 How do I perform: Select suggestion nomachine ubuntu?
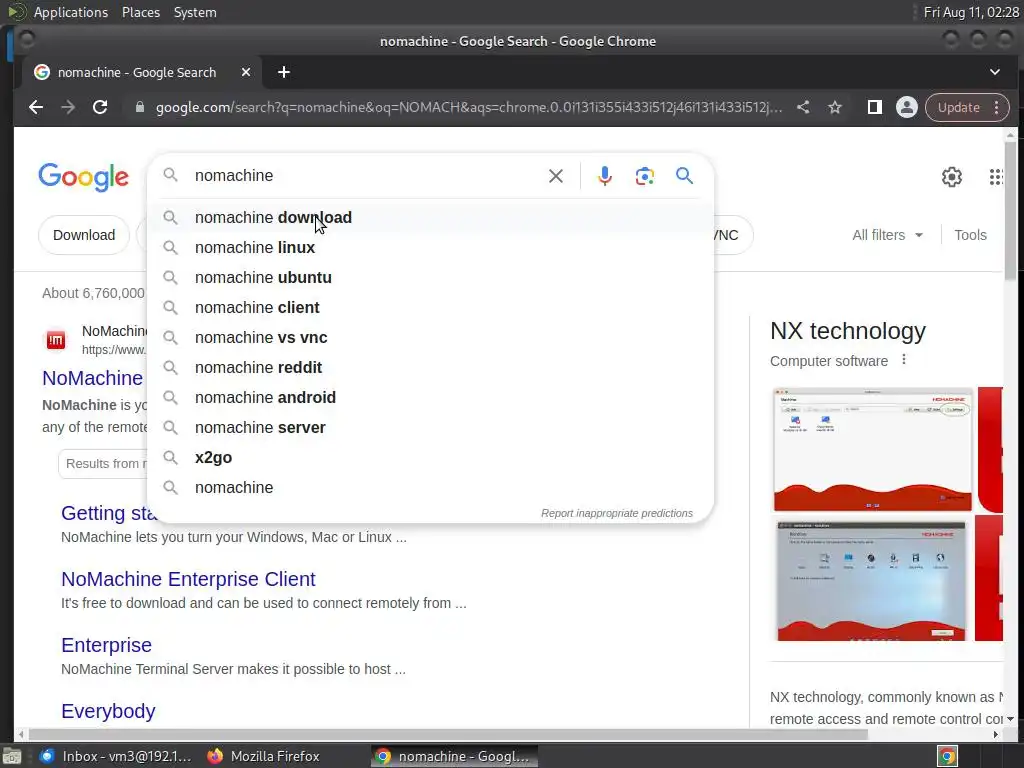click(431, 278)
